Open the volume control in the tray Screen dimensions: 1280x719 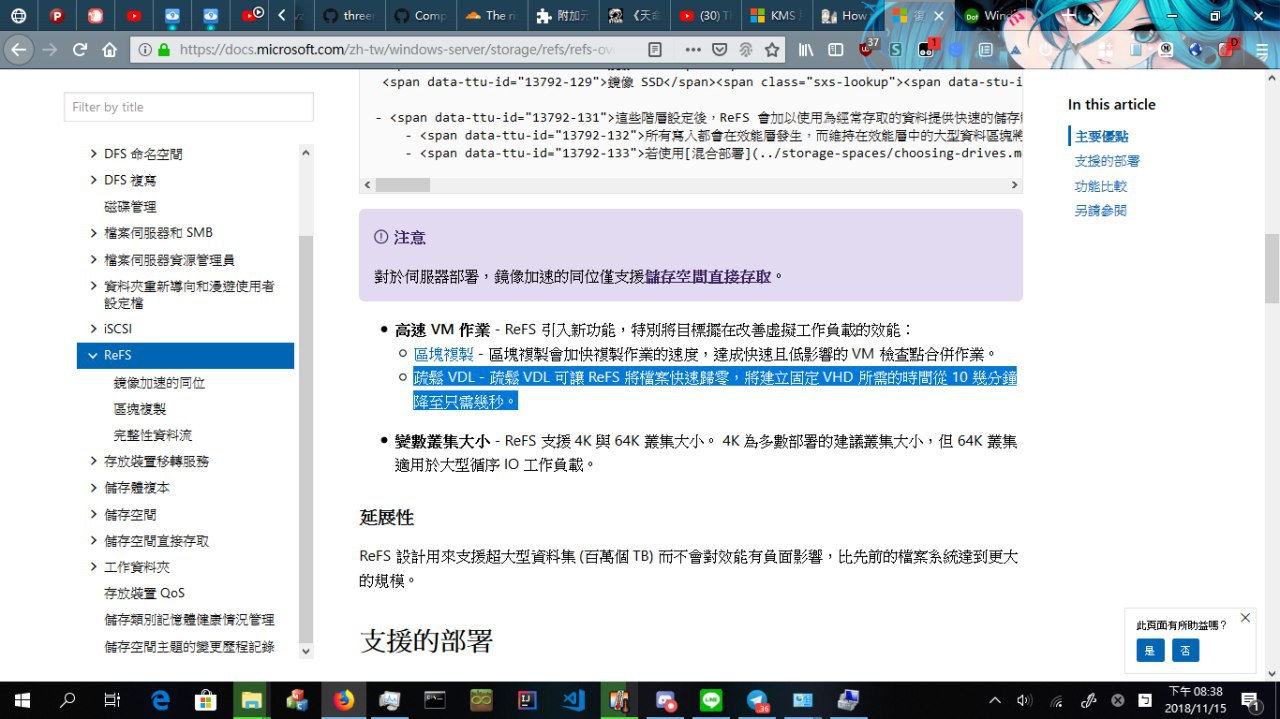point(1024,700)
